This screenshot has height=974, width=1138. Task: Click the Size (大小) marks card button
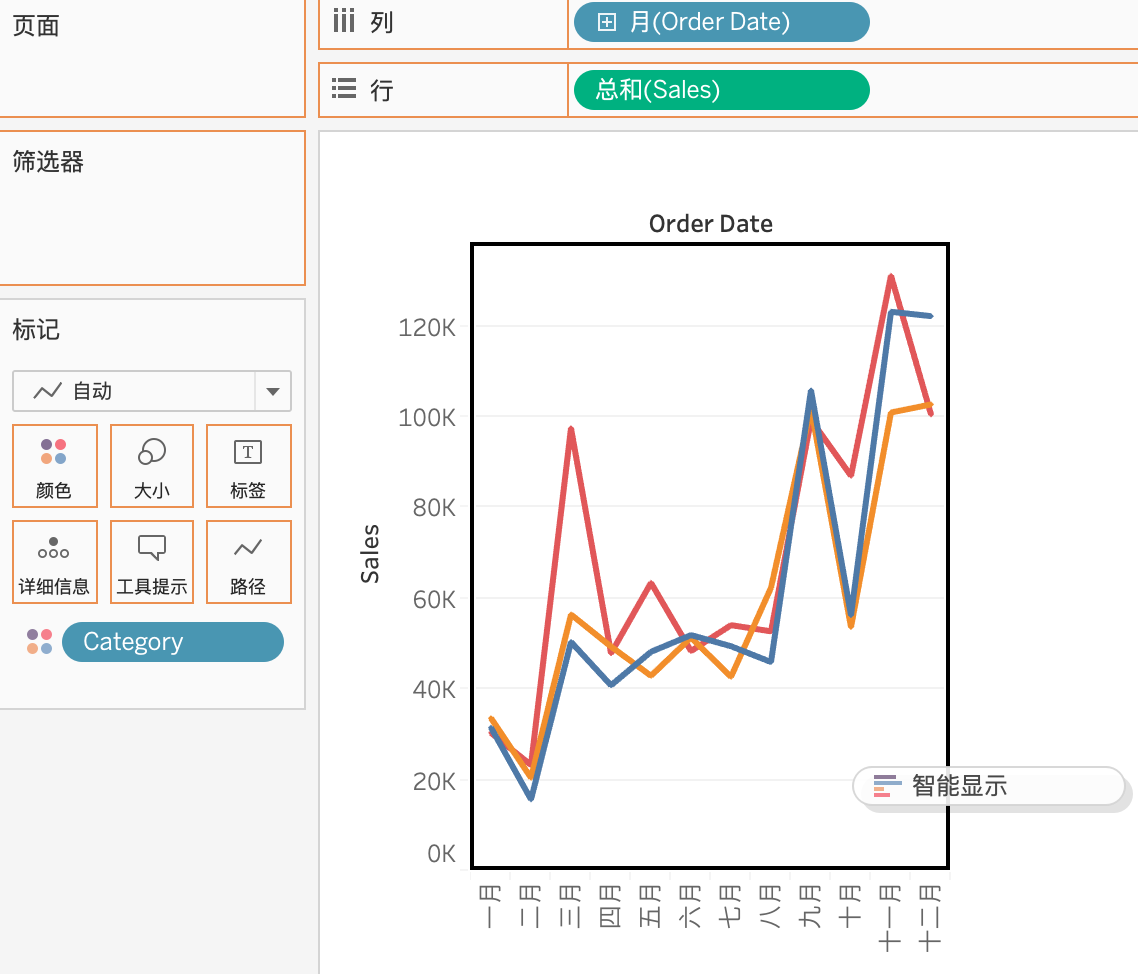[152, 466]
